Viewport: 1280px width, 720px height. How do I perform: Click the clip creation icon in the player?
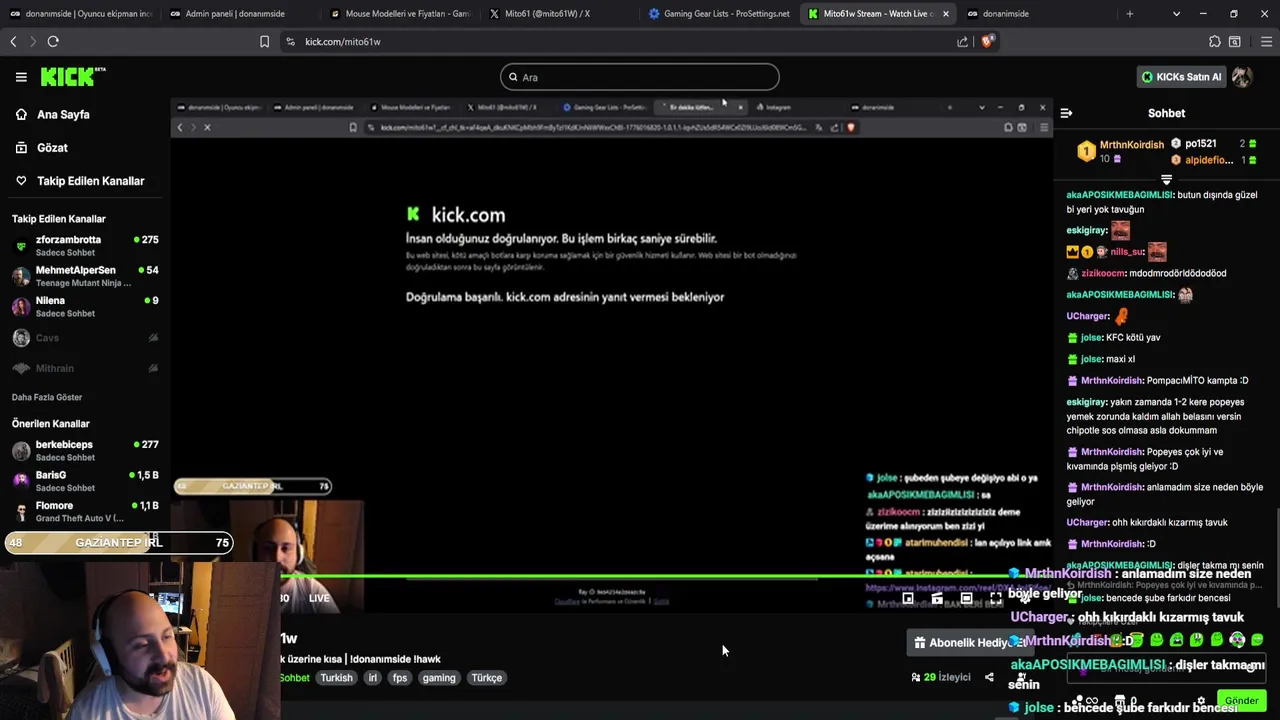(937, 598)
